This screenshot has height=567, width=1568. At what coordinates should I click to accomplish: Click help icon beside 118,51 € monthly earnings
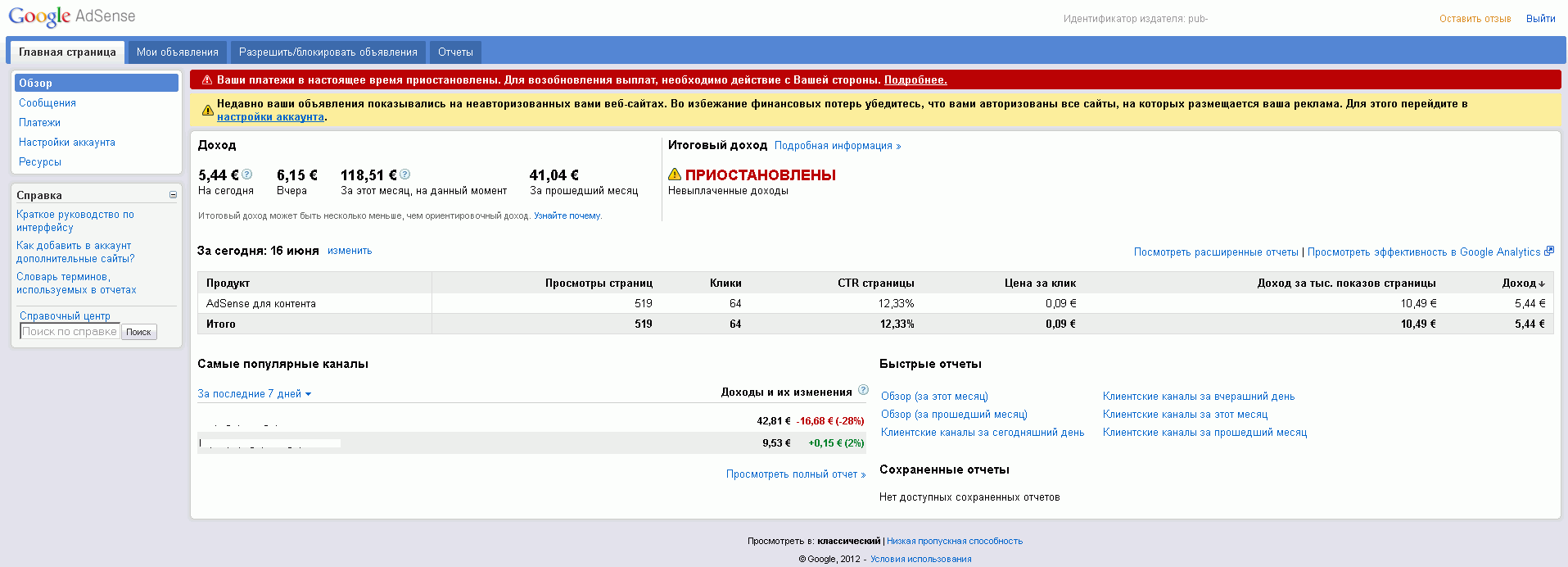click(x=405, y=175)
